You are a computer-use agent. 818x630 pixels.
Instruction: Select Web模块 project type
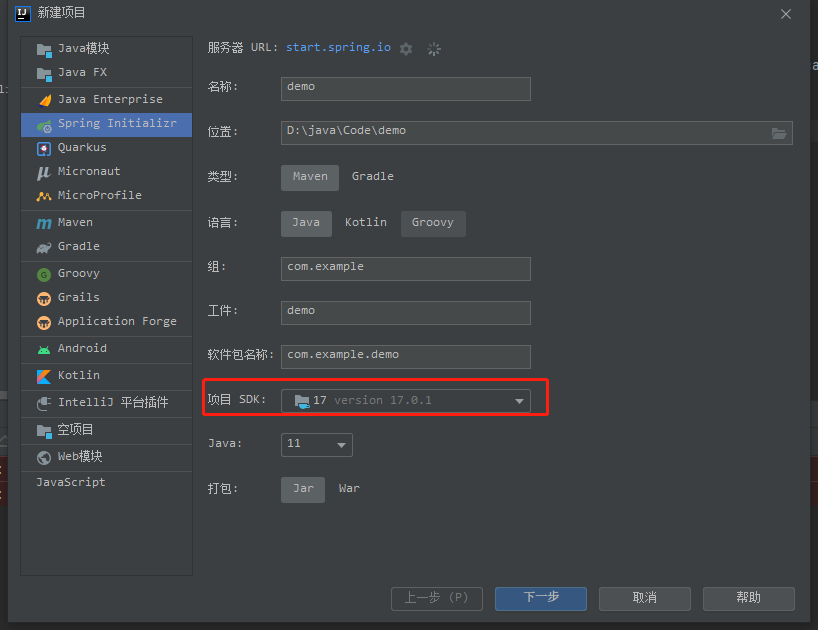coord(106,457)
